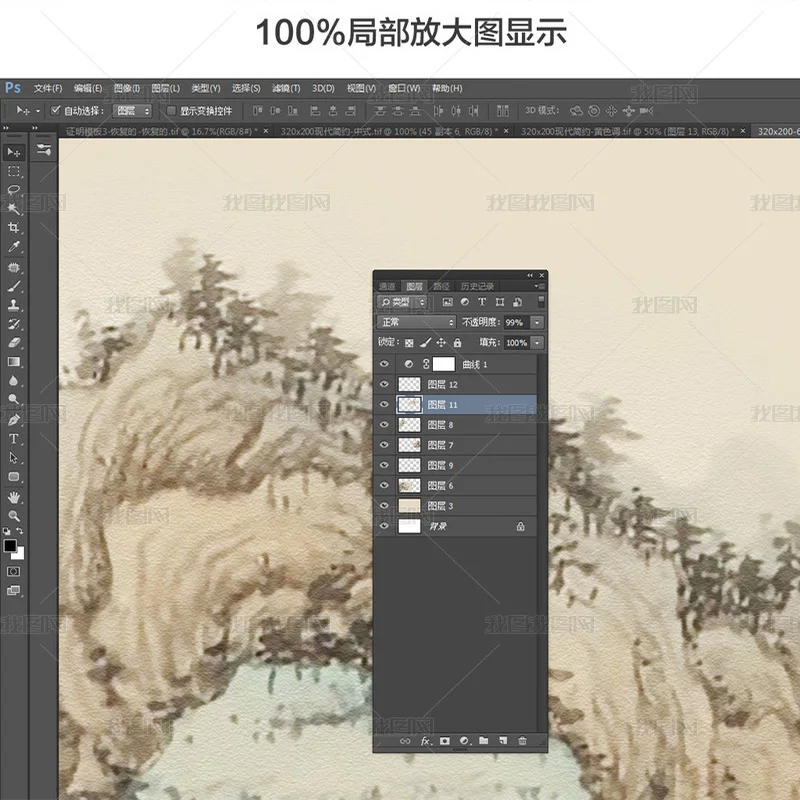Image resolution: width=800 pixels, height=800 pixels.
Task: Select the Crop tool
Action: click(14, 228)
